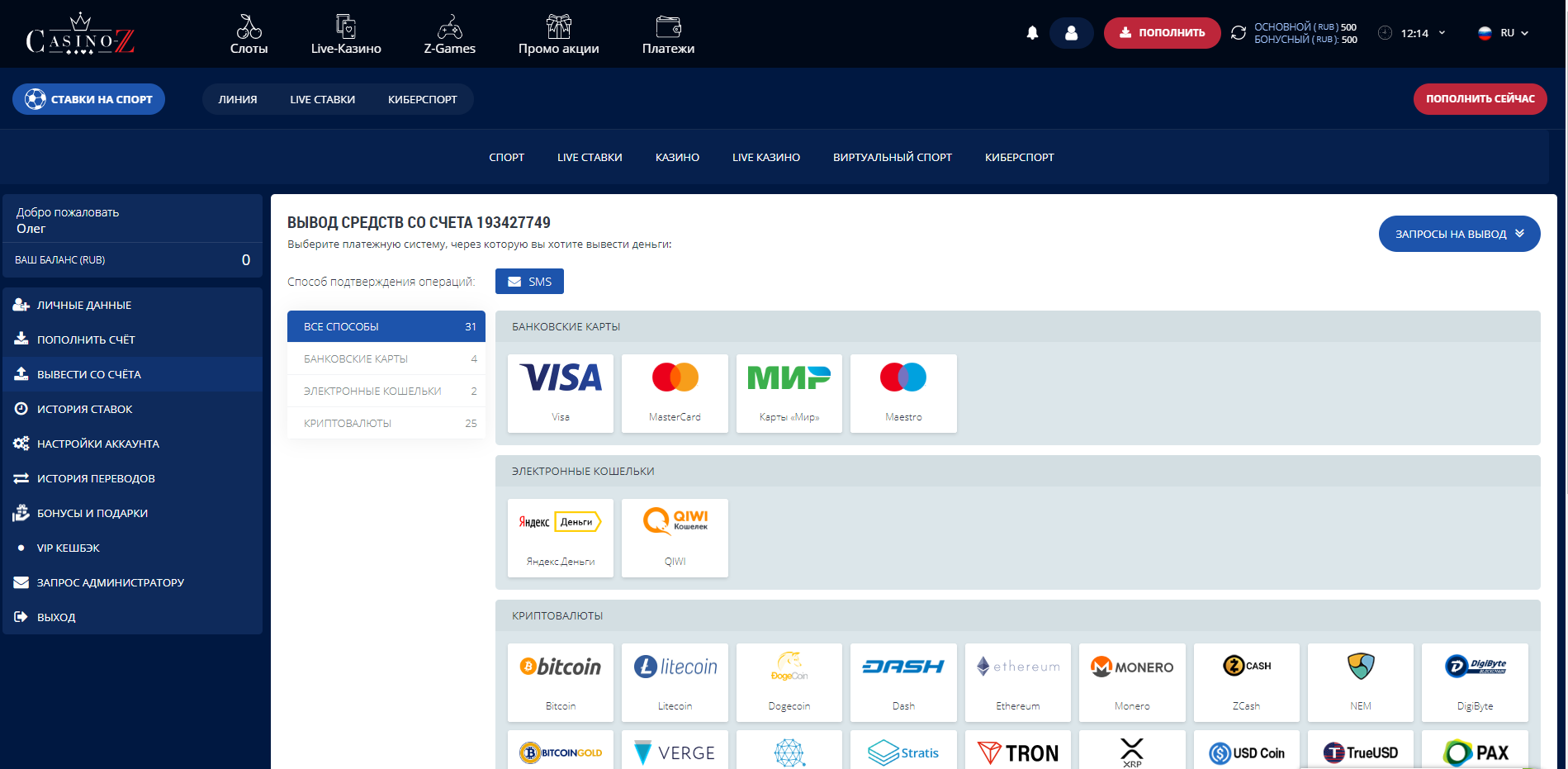Refresh the balance with the sync icon
This screenshot has height=769, width=1568.
tap(1239, 33)
